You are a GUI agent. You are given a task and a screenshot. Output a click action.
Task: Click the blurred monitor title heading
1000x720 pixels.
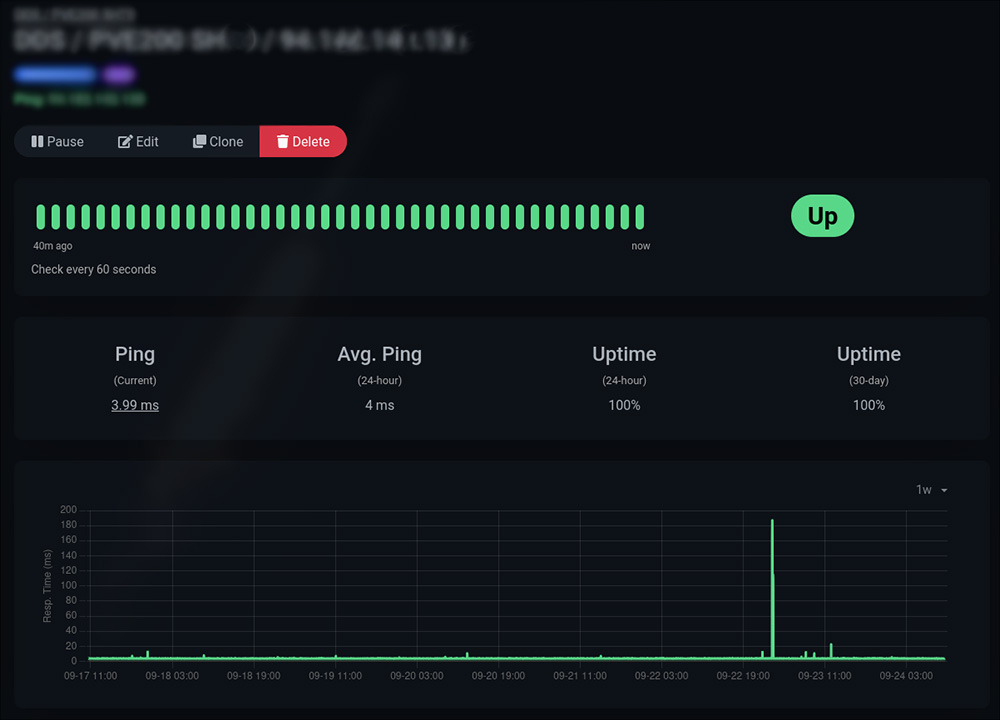point(240,41)
